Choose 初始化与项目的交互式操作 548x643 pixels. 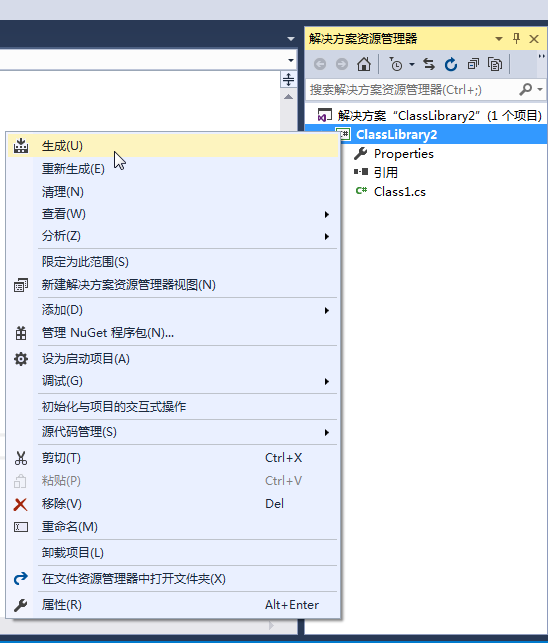(x=173, y=406)
